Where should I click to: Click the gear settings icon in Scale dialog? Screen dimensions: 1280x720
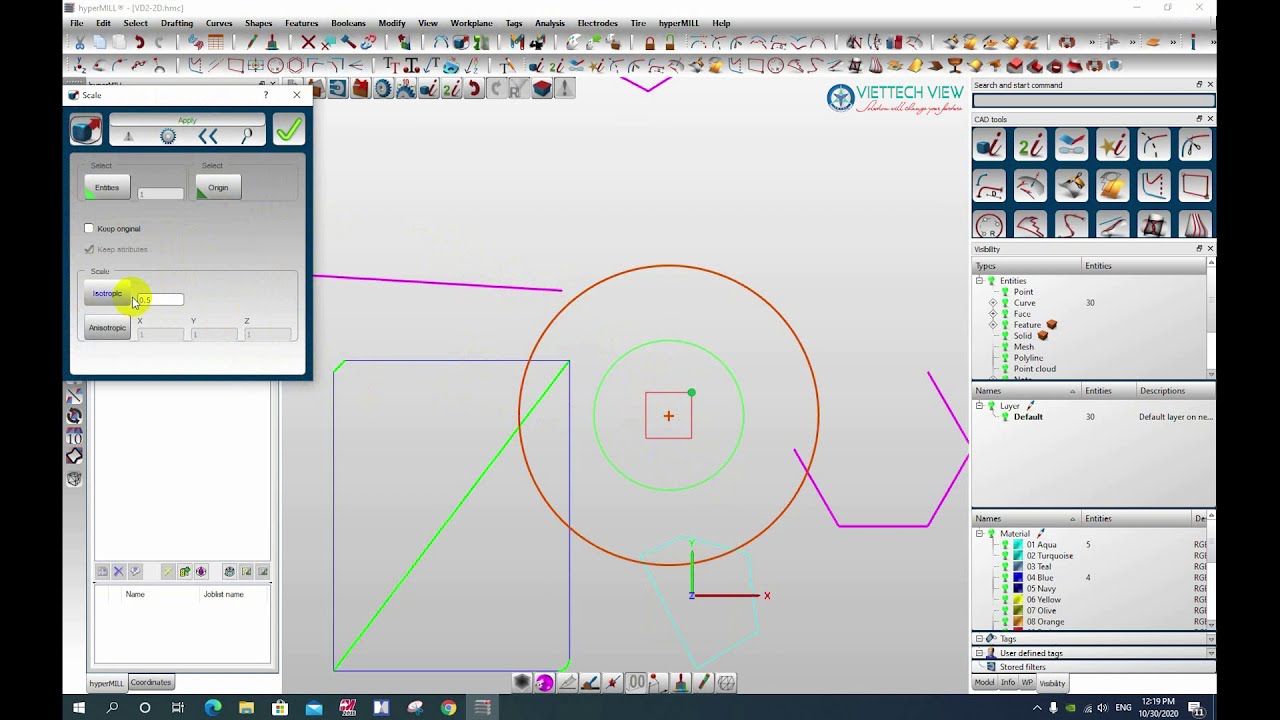pos(168,136)
